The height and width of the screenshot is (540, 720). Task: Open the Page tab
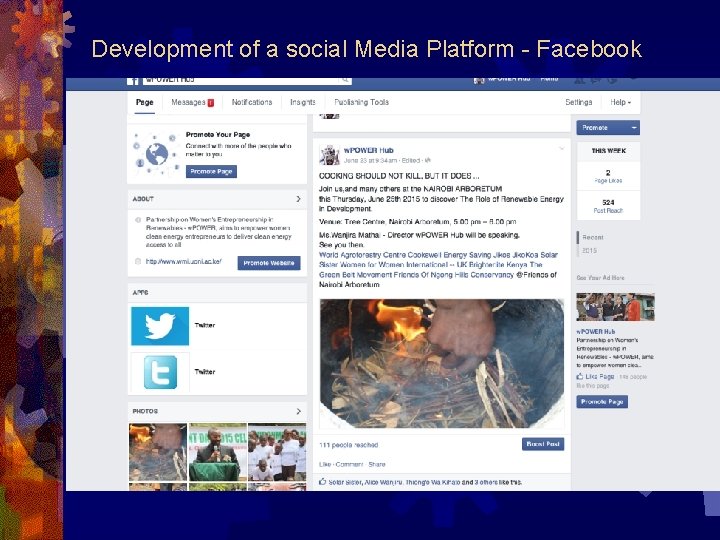coord(145,102)
